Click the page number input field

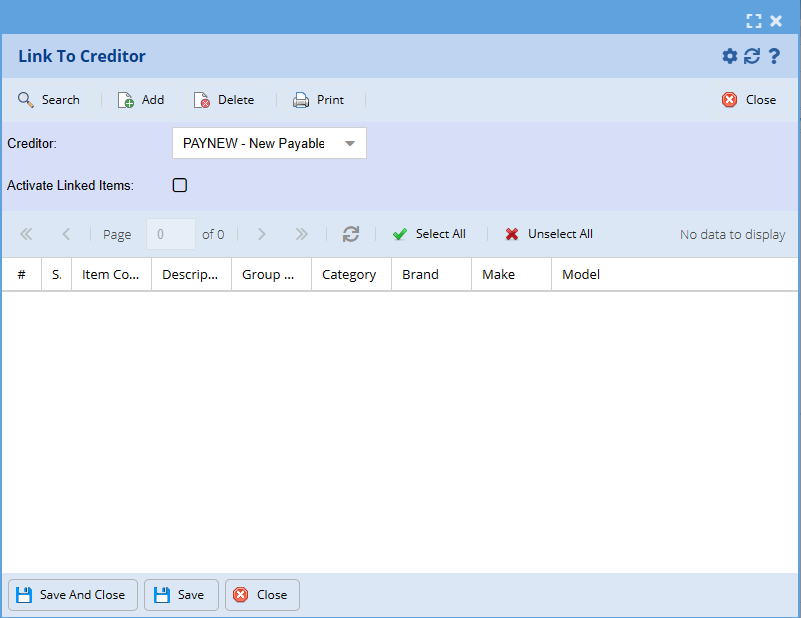tap(171, 234)
